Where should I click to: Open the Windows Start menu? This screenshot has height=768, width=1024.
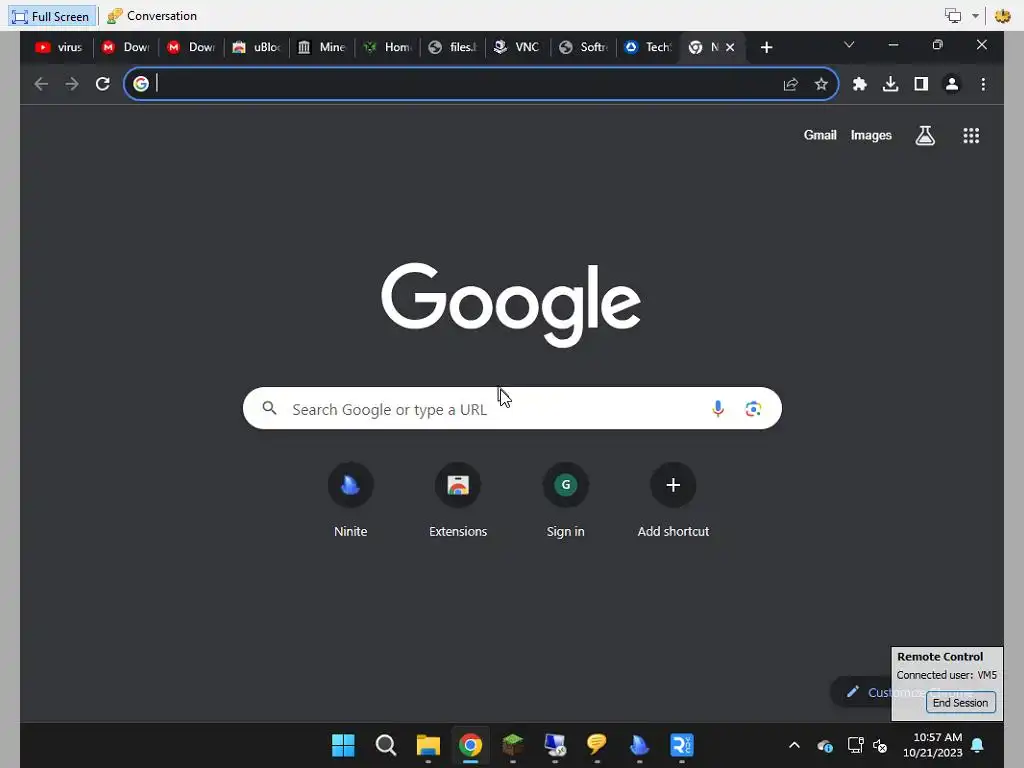click(x=343, y=745)
